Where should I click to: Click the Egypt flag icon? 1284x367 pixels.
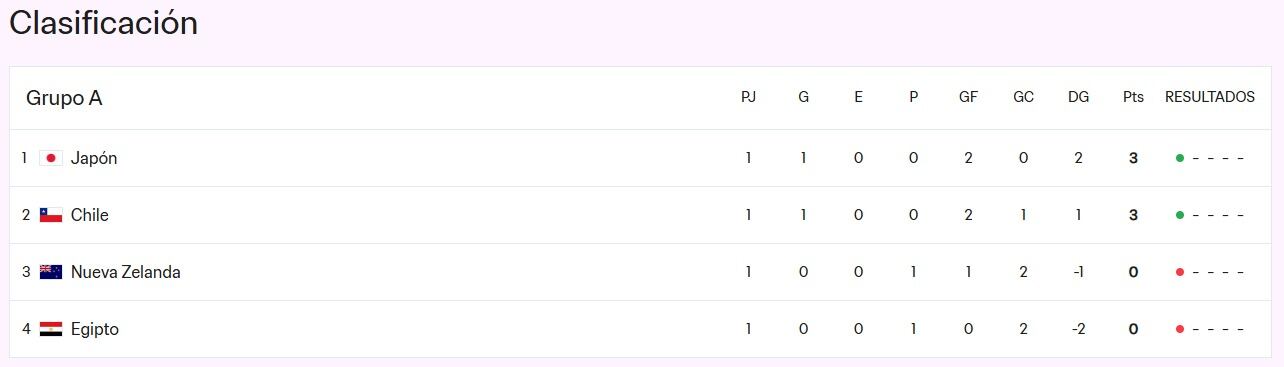click(51, 329)
